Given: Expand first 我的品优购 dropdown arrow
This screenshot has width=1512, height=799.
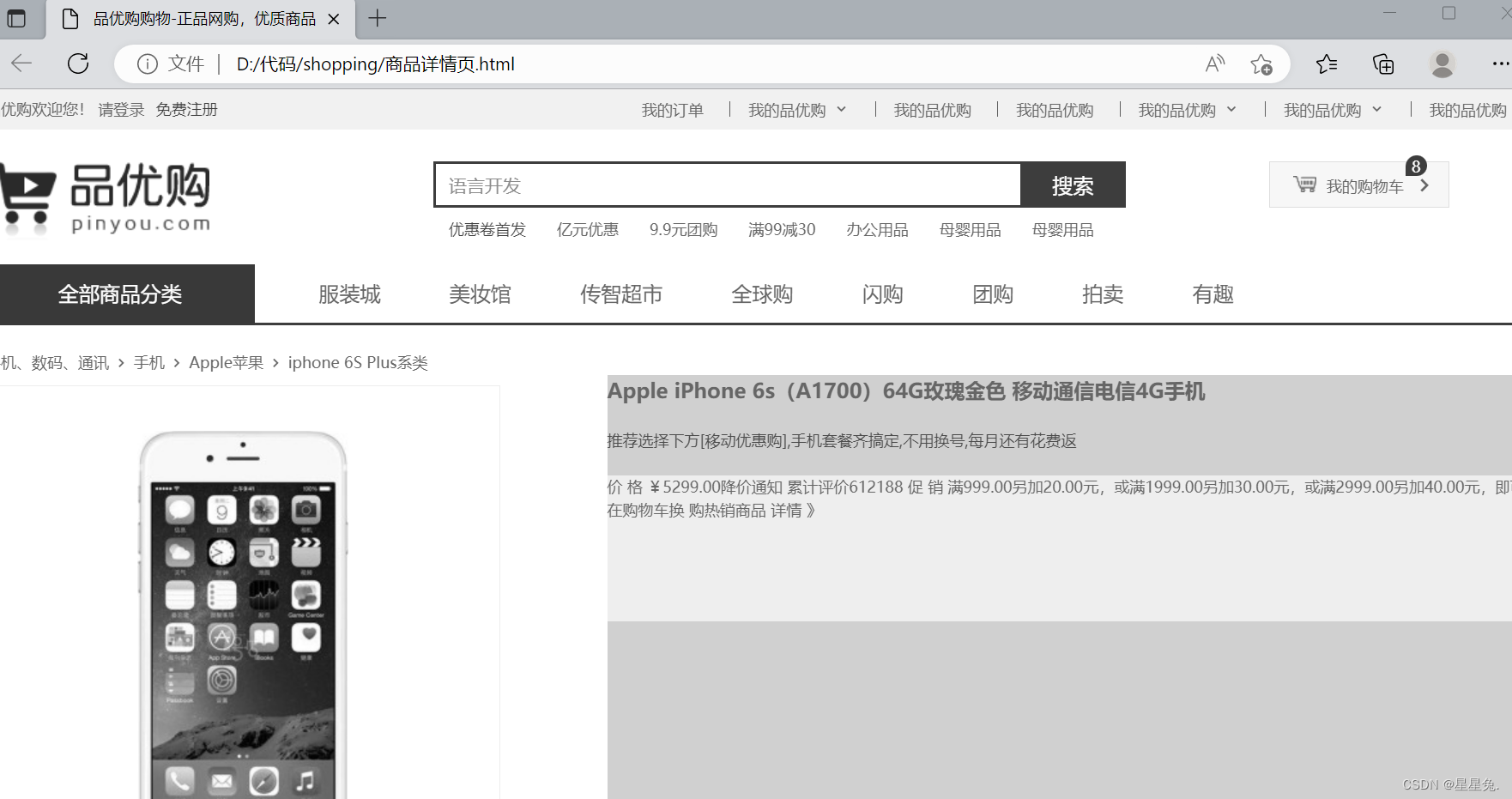Looking at the screenshot, I should [842, 109].
